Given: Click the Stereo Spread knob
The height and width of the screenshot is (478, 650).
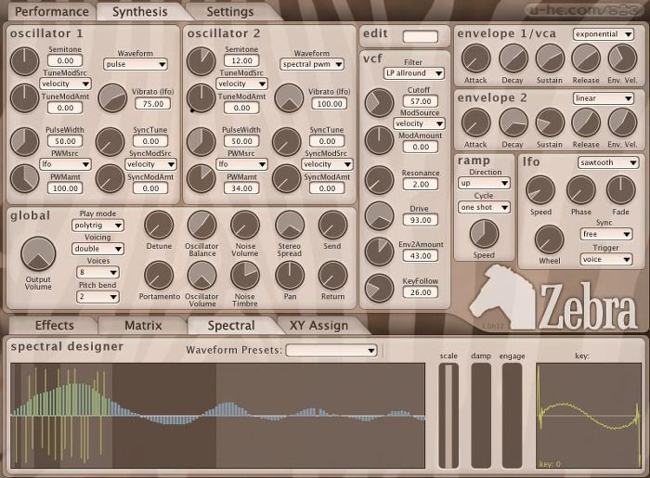Looking at the screenshot, I should [x=290, y=225].
